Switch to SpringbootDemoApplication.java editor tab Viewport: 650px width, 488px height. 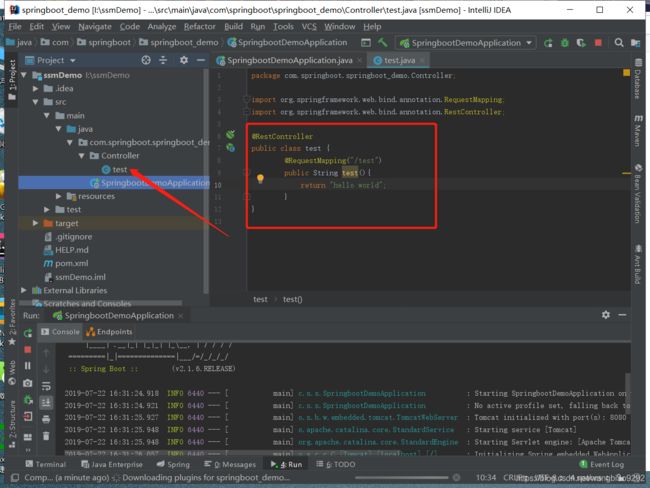point(289,61)
